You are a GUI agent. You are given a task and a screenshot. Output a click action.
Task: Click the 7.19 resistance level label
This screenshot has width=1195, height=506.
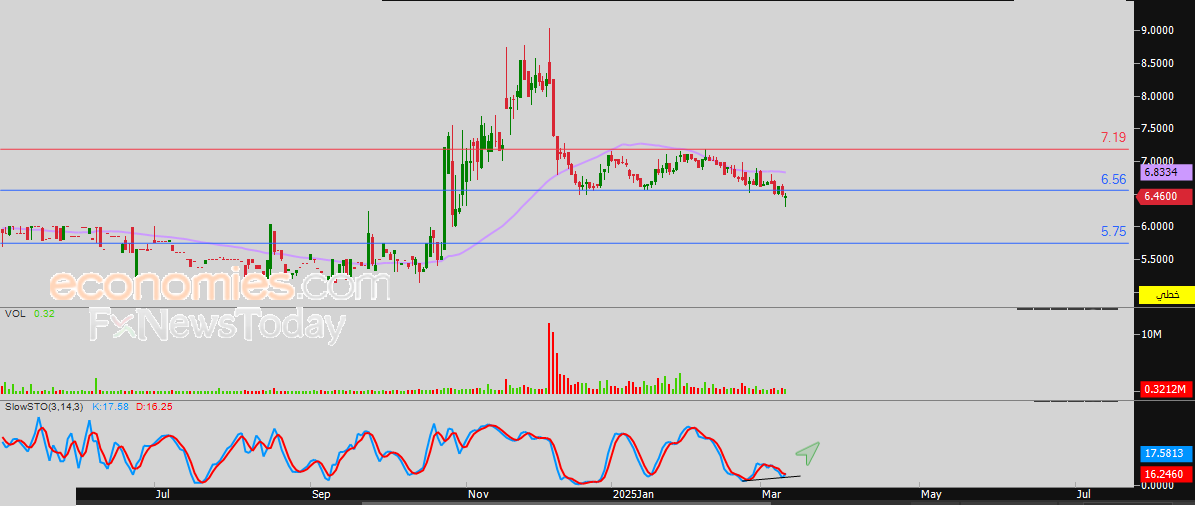click(1113, 137)
